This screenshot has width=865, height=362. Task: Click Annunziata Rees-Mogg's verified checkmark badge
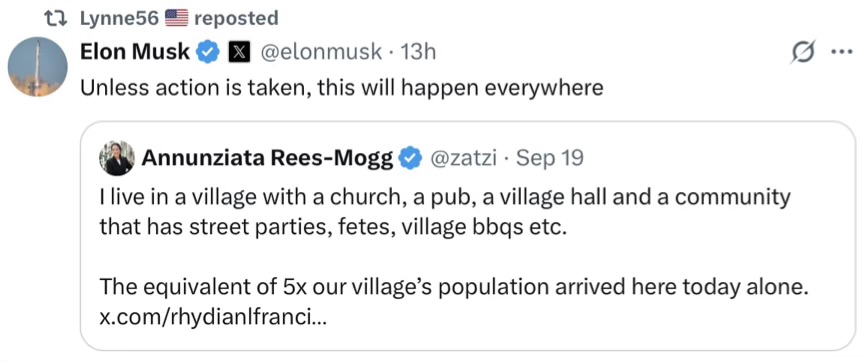point(409,159)
